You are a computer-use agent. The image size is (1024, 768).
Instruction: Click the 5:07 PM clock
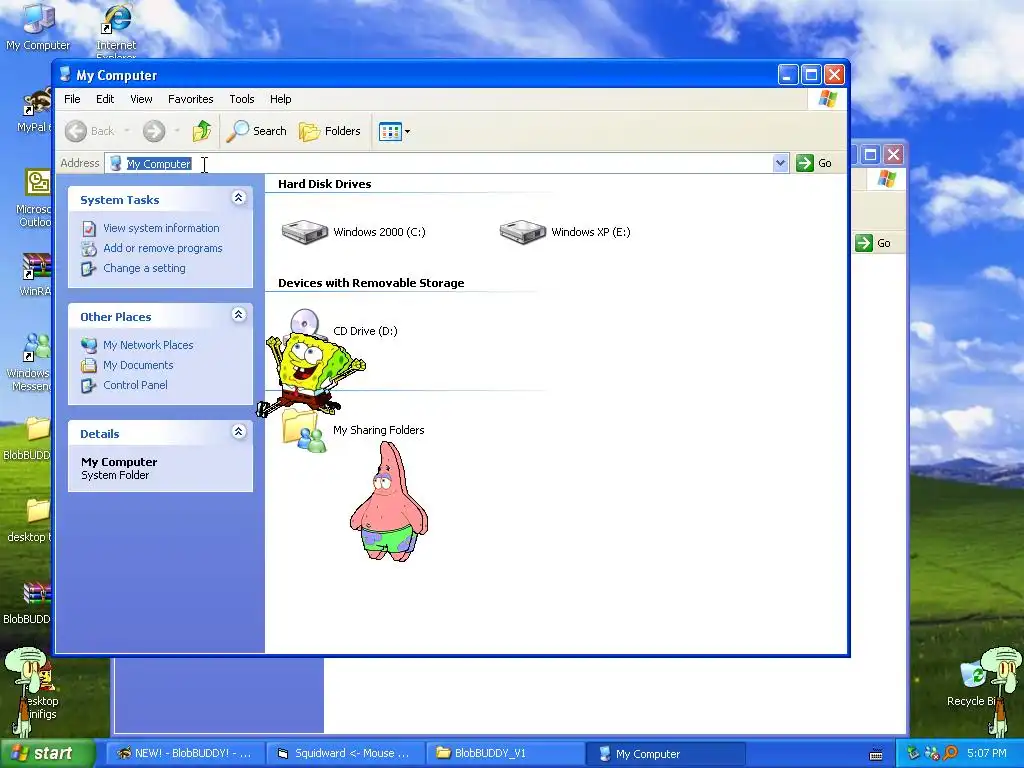pos(987,754)
